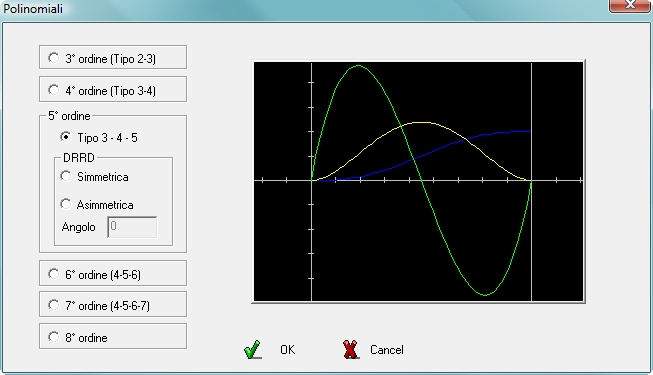Screen dimensions: 653x375
Task: Click the Angolo label text
Action: point(78,227)
